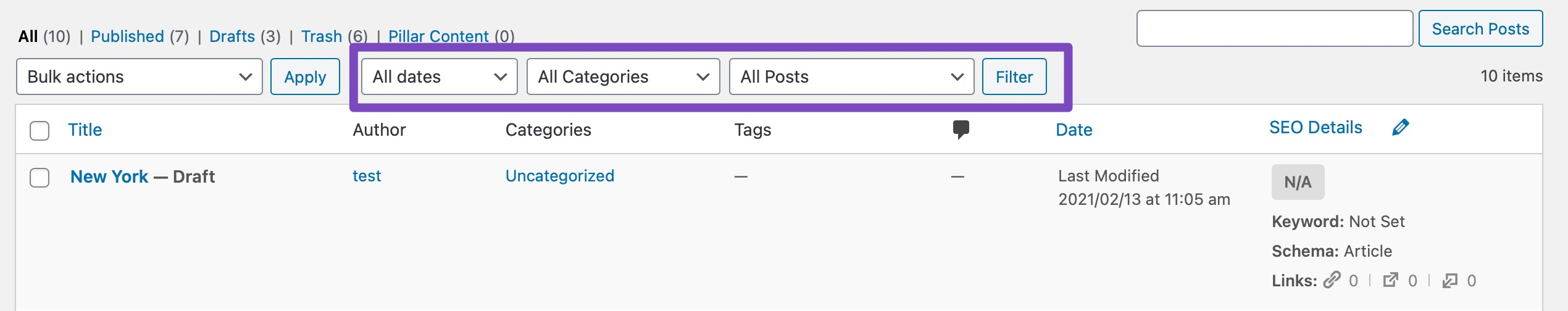This screenshot has width=1568, height=311.
Task: Click the comments bubble column icon
Action: [x=961, y=129]
